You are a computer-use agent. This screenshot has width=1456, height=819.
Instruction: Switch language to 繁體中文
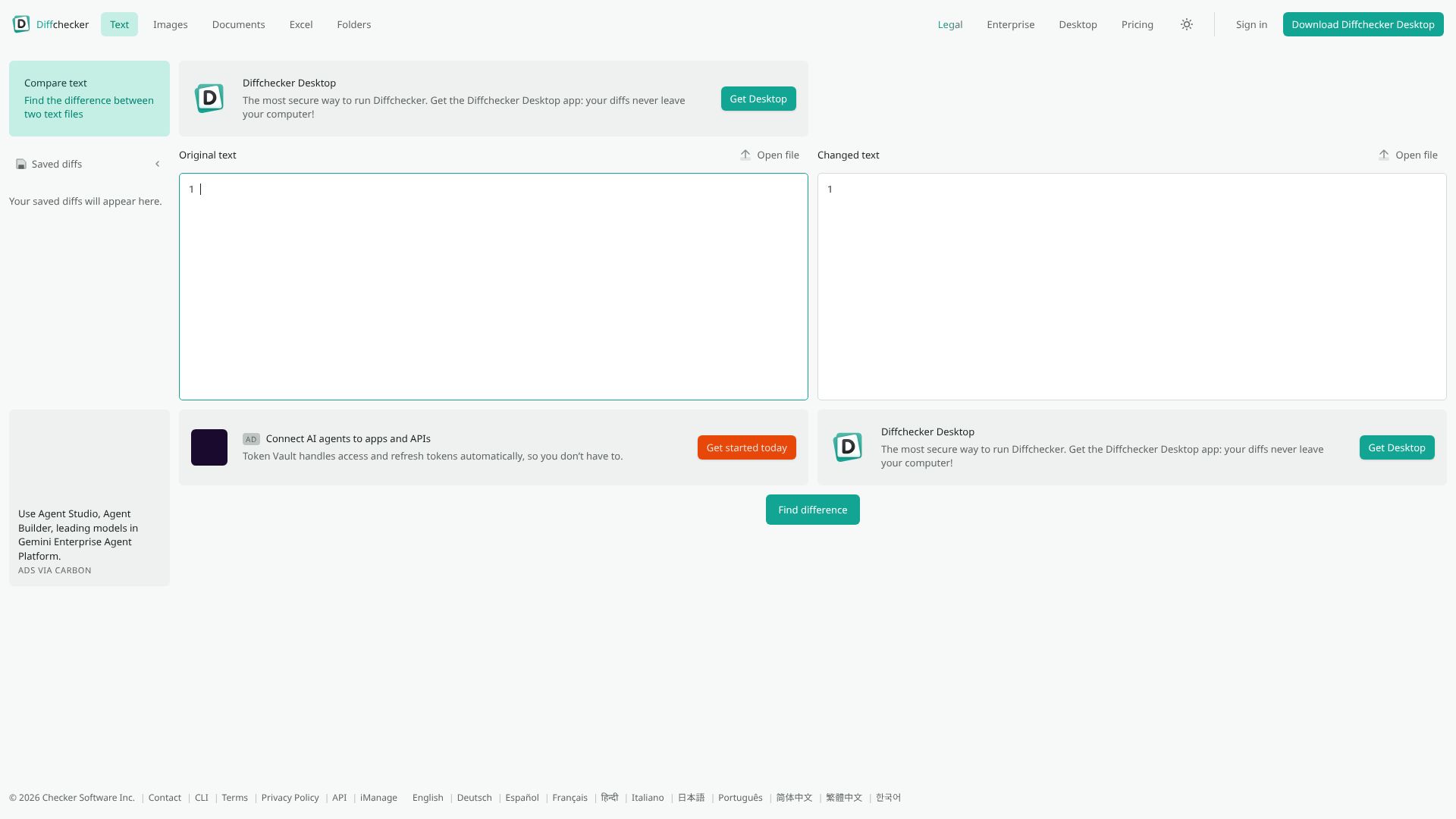(x=845, y=798)
